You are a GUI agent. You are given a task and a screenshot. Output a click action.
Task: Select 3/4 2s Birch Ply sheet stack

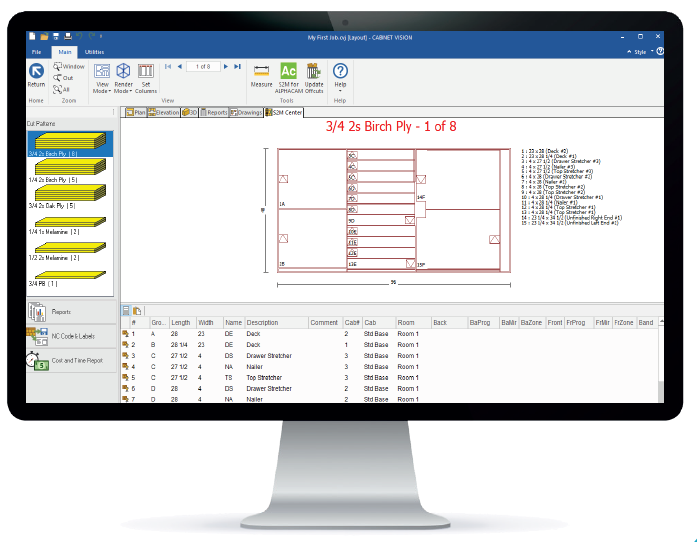(70, 144)
